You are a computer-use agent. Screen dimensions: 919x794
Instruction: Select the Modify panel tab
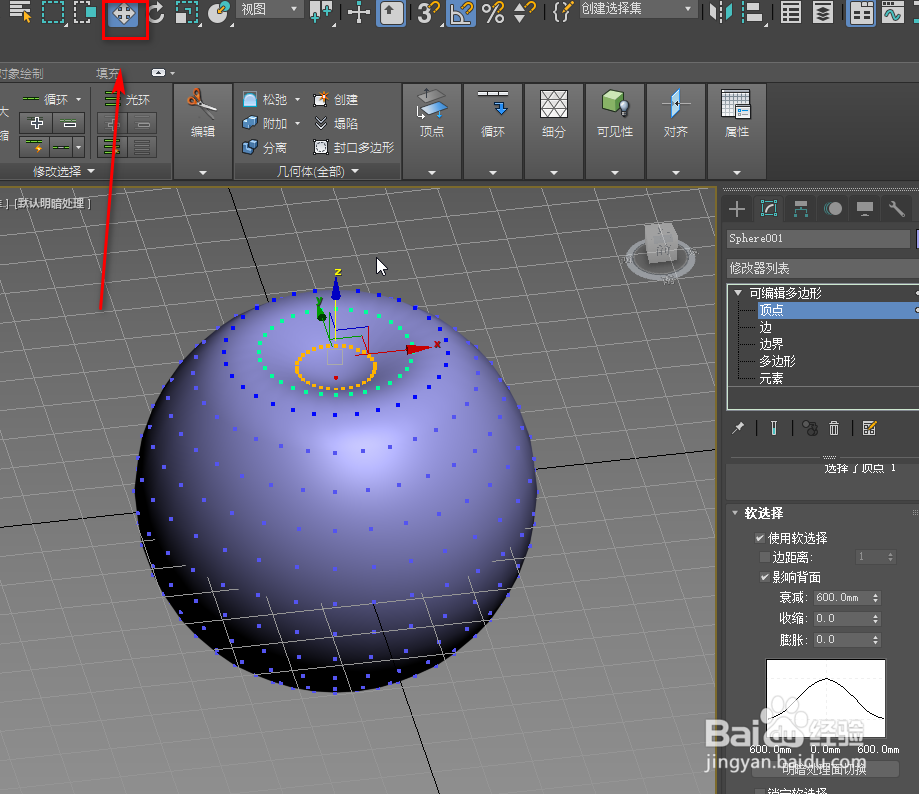pyautogui.click(x=770, y=208)
